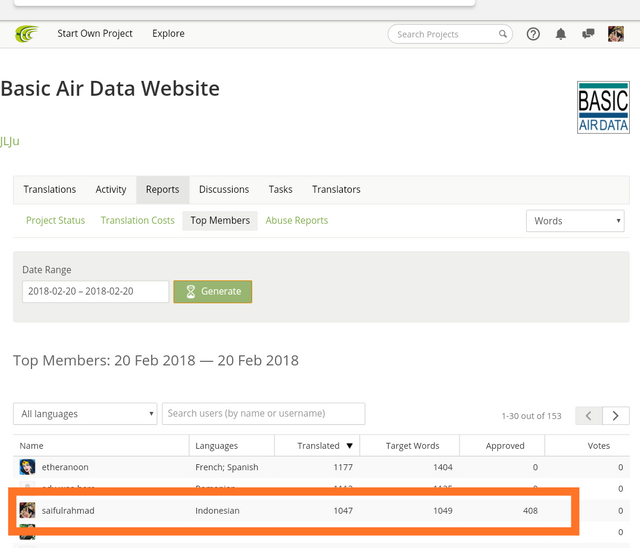Click the Date Range input field
The height and width of the screenshot is (548, 640).
95,291
